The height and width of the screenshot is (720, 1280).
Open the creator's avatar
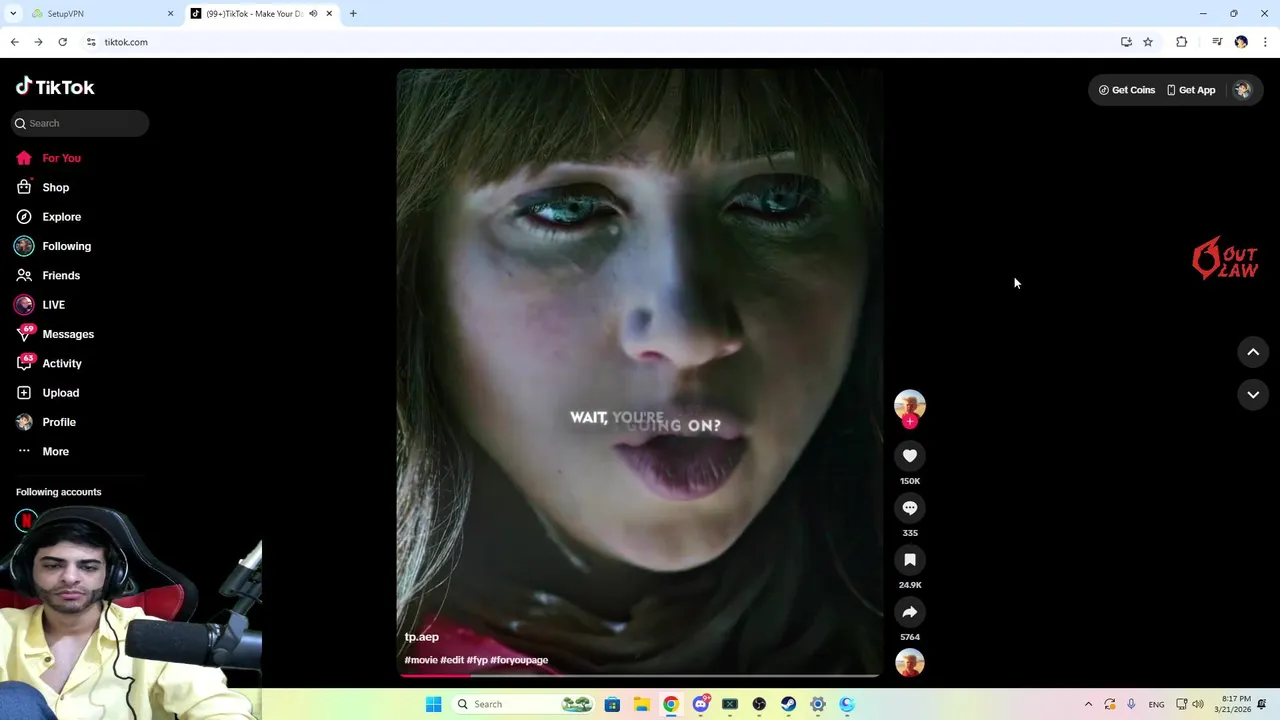910,404
